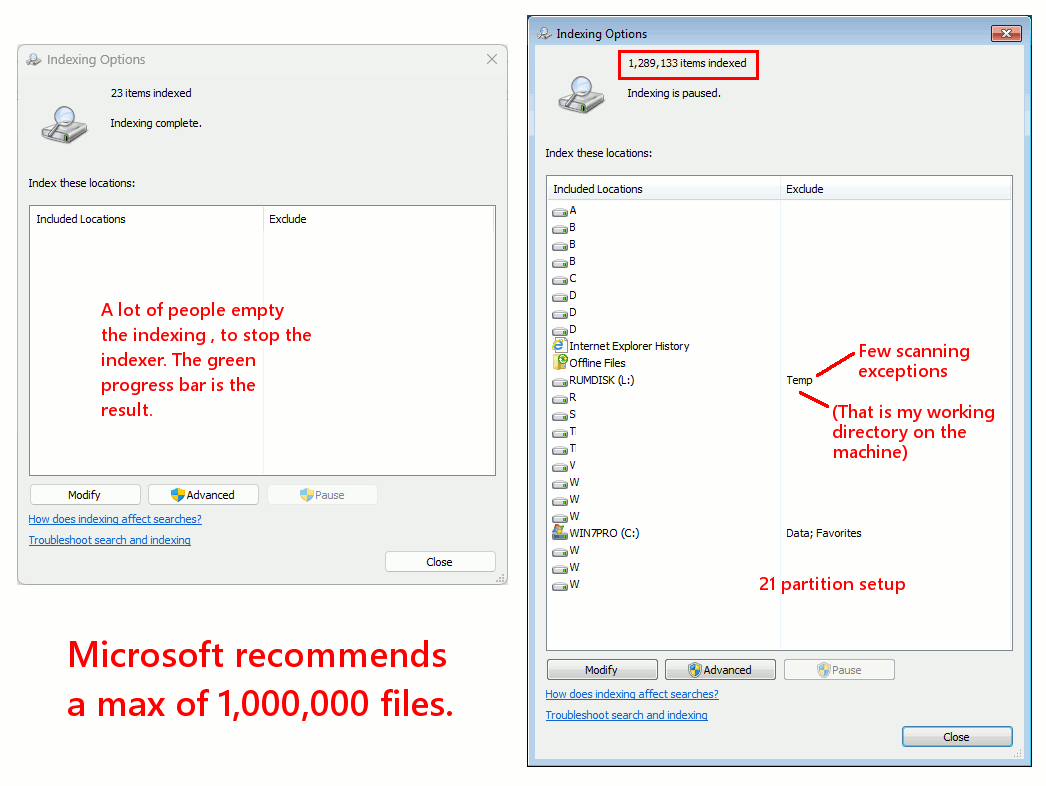Open Advanced in the right Windows 7 window

pos(720,669)
